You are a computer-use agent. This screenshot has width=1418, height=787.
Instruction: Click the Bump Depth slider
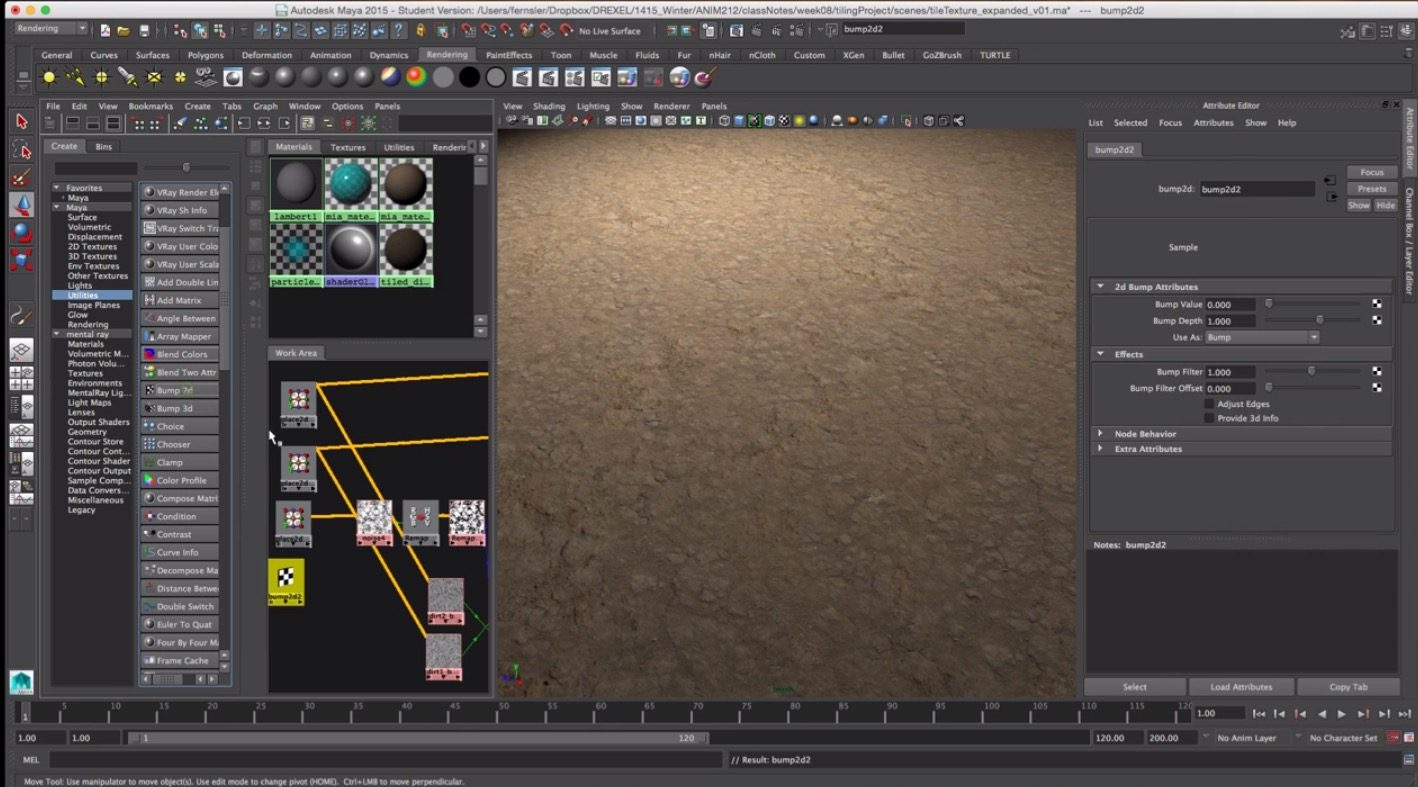pos(1313,320)
